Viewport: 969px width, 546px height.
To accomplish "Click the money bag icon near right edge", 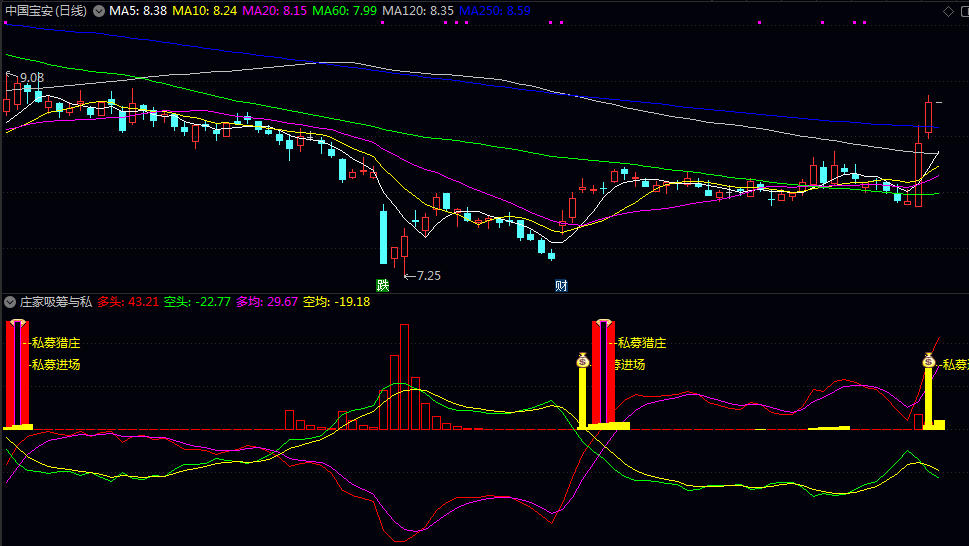I will click(x=928, y=360).
